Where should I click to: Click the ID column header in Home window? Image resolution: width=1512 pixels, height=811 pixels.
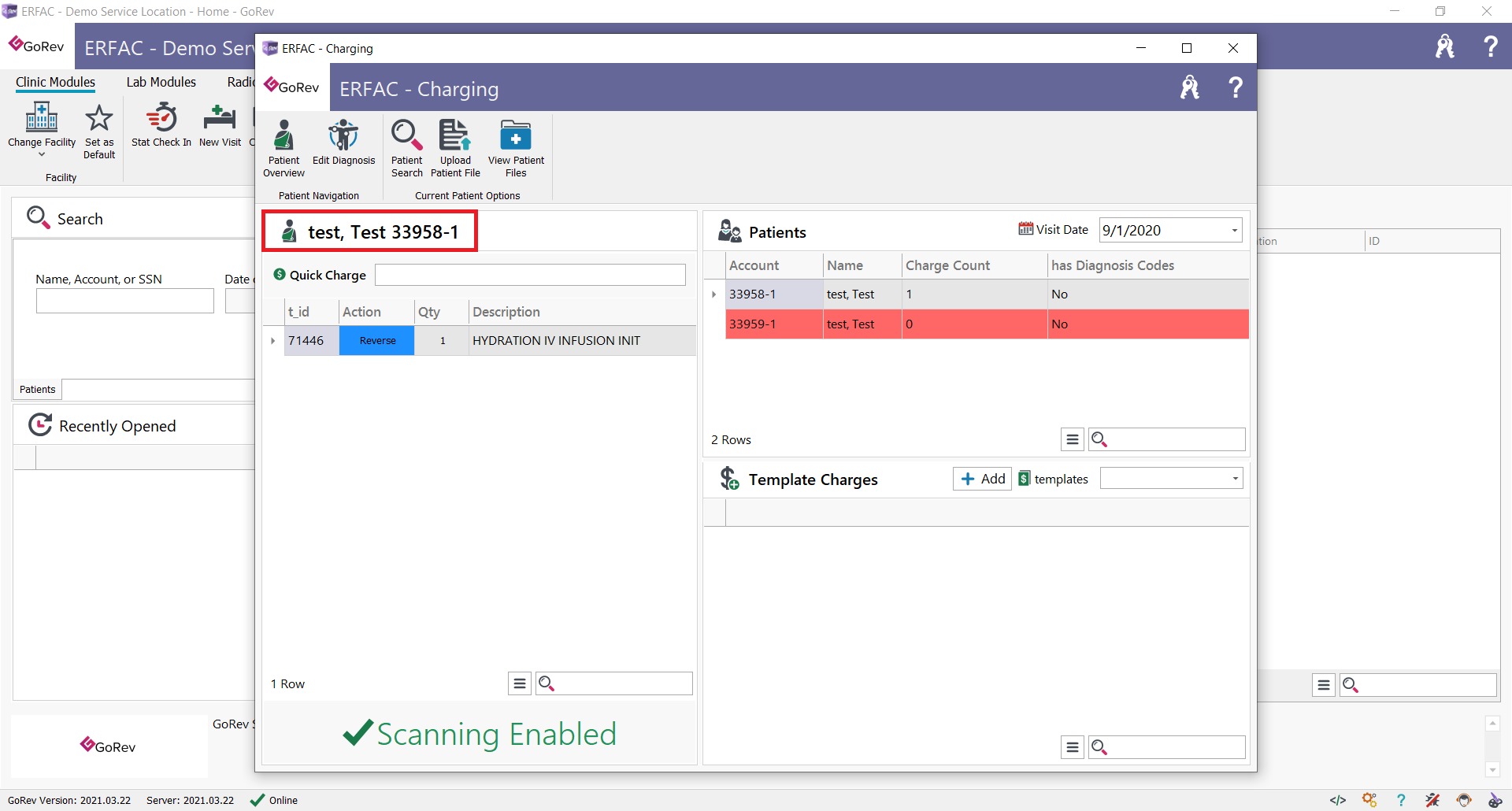tap(1432, 241)
